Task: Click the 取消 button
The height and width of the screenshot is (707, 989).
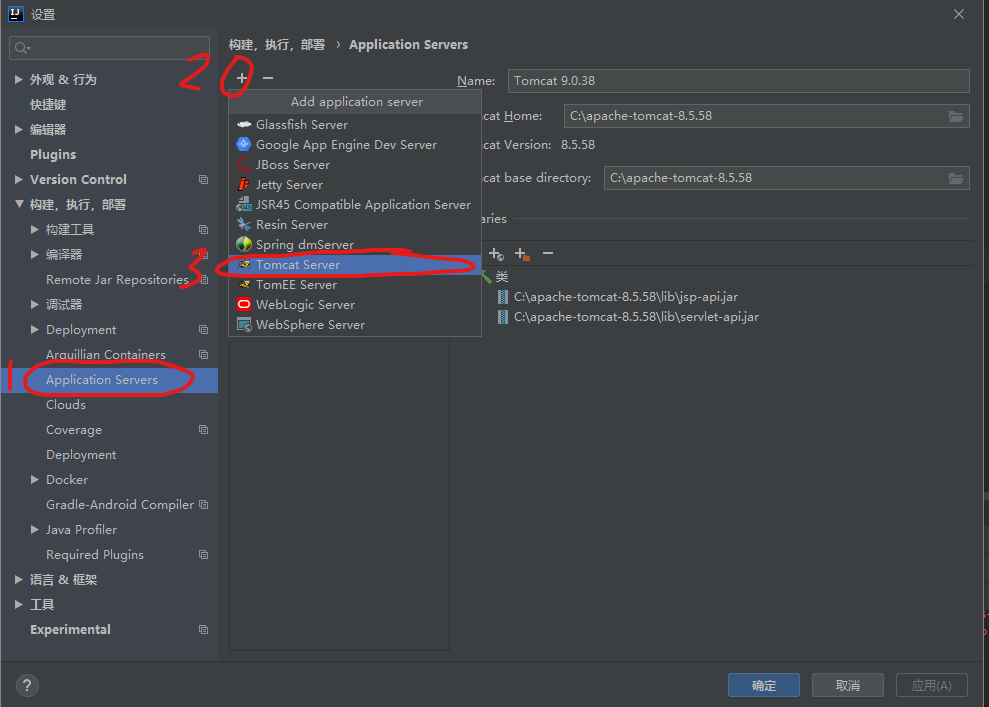Action: click(x=848, y=686)
